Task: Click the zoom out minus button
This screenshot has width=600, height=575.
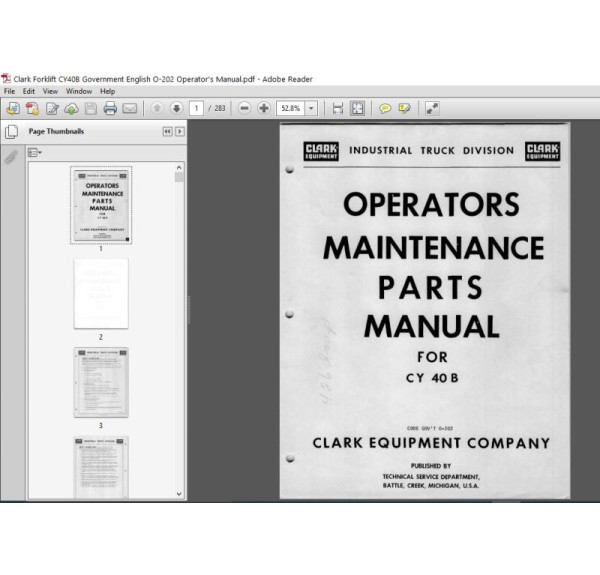Action: tap(246, 108)
